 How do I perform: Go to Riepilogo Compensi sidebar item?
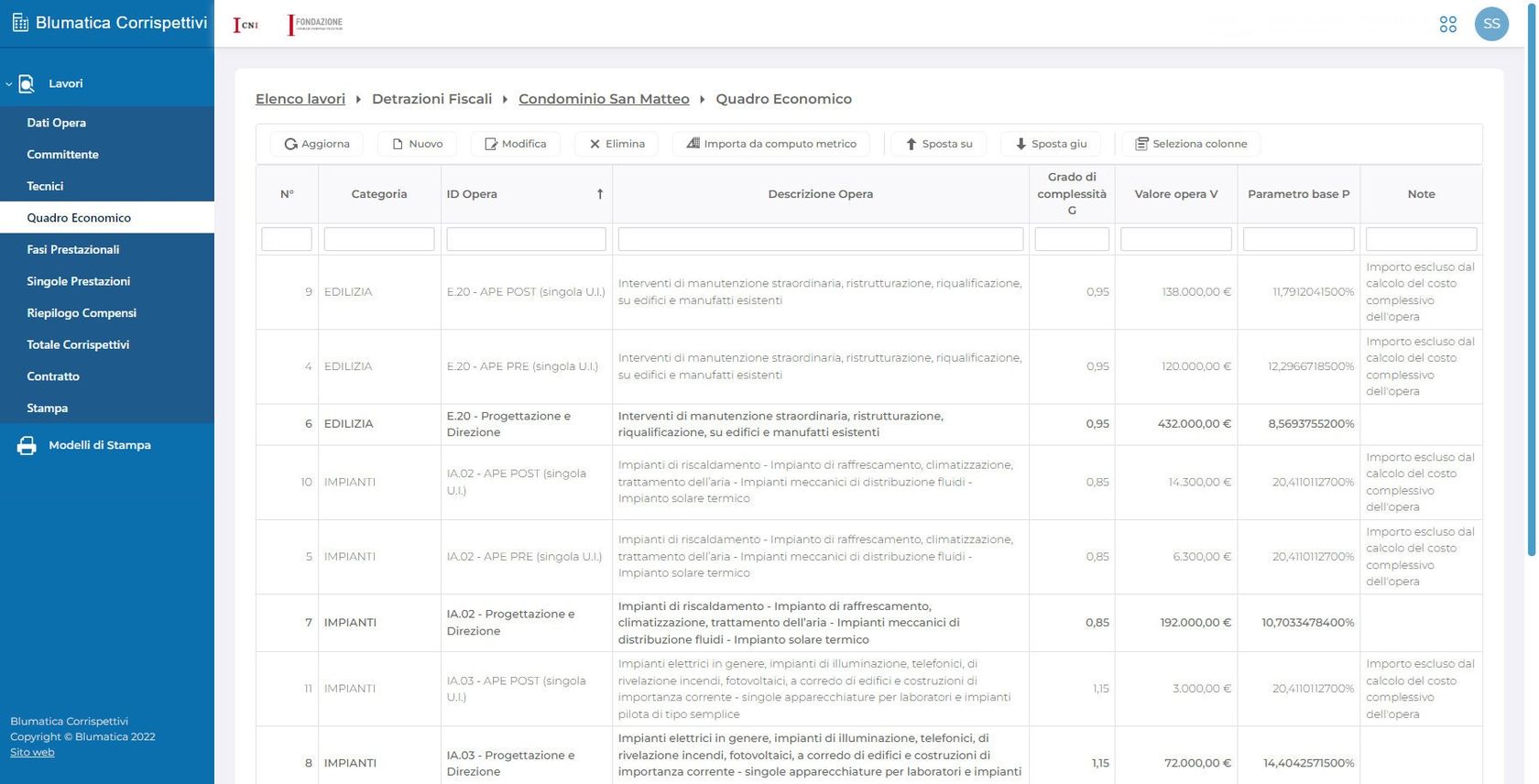pos(82,313)
